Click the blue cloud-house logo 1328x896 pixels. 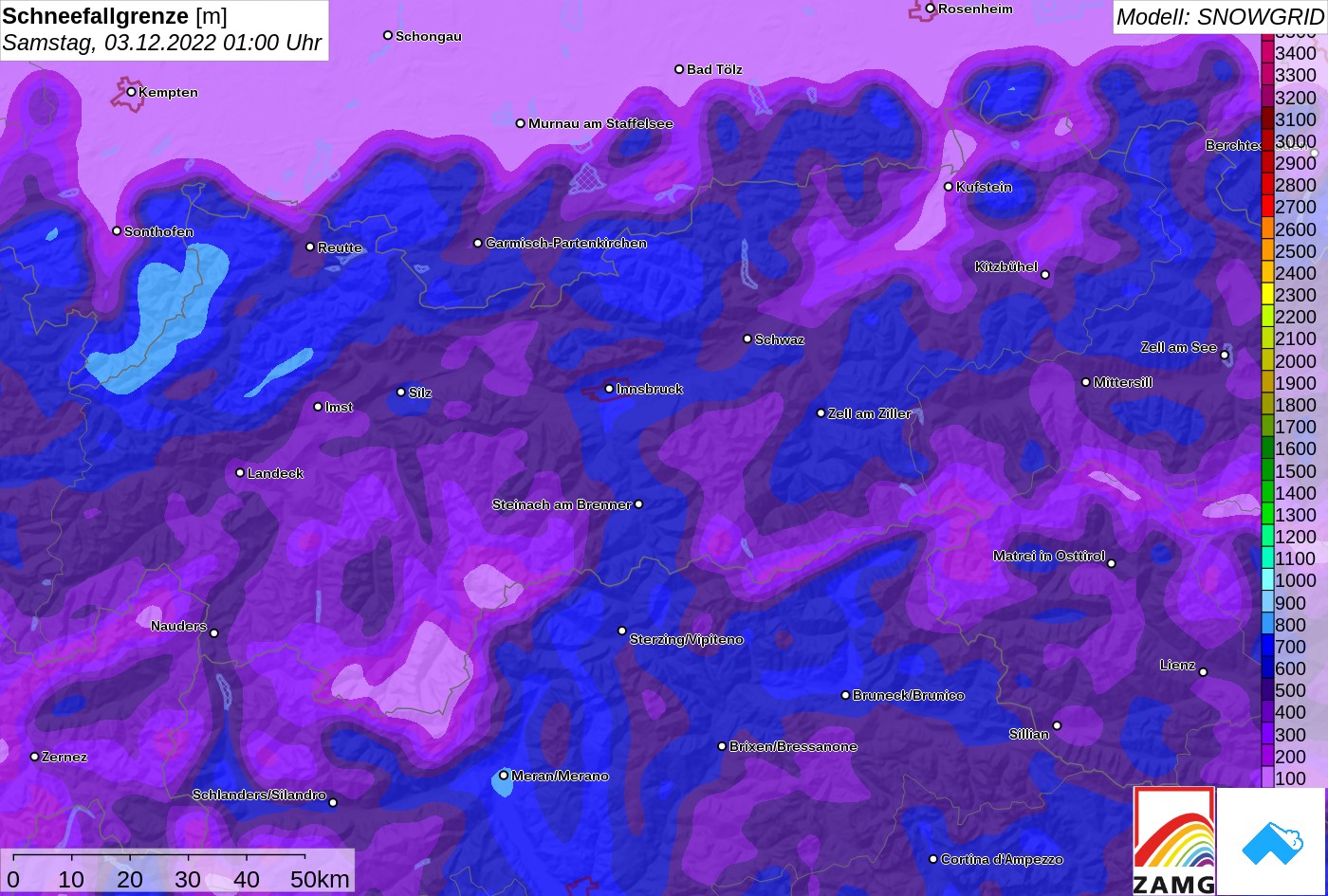point(1272,841)
